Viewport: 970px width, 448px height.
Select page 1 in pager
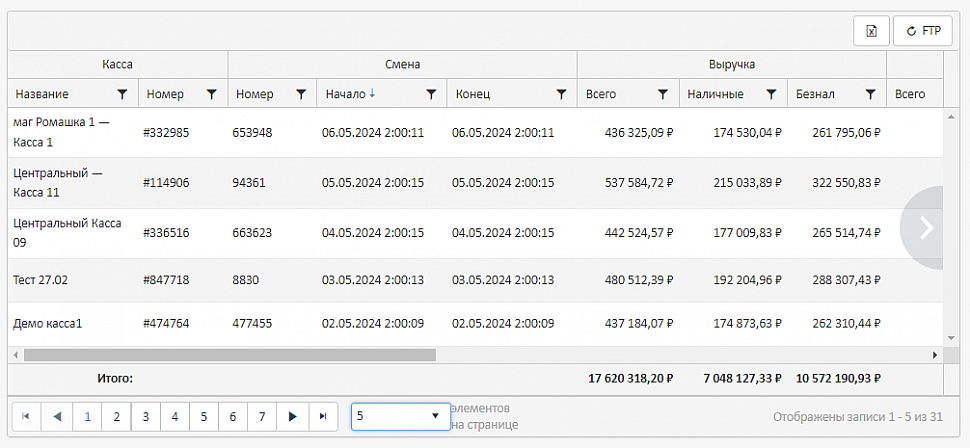pyautogui.click(x=87, y=416)
